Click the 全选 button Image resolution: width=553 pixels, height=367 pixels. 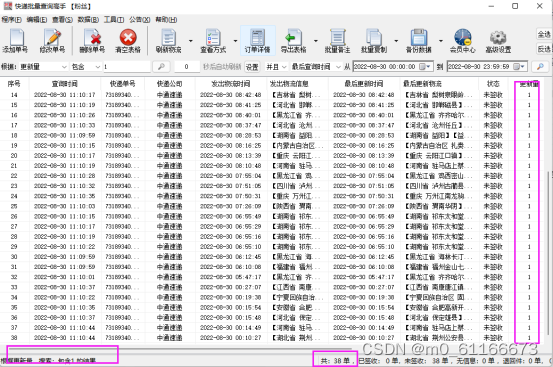pos(544,34)
